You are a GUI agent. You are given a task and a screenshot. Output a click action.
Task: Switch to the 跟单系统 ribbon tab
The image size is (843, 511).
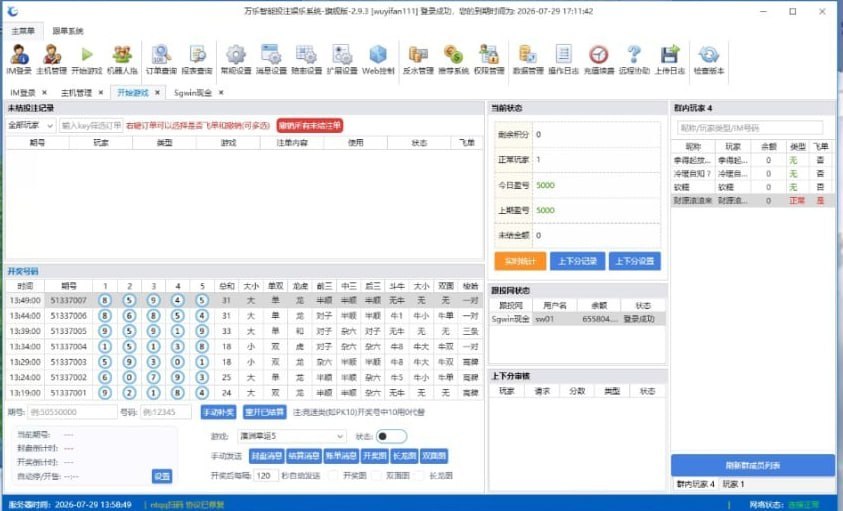(x=68, y=31)
